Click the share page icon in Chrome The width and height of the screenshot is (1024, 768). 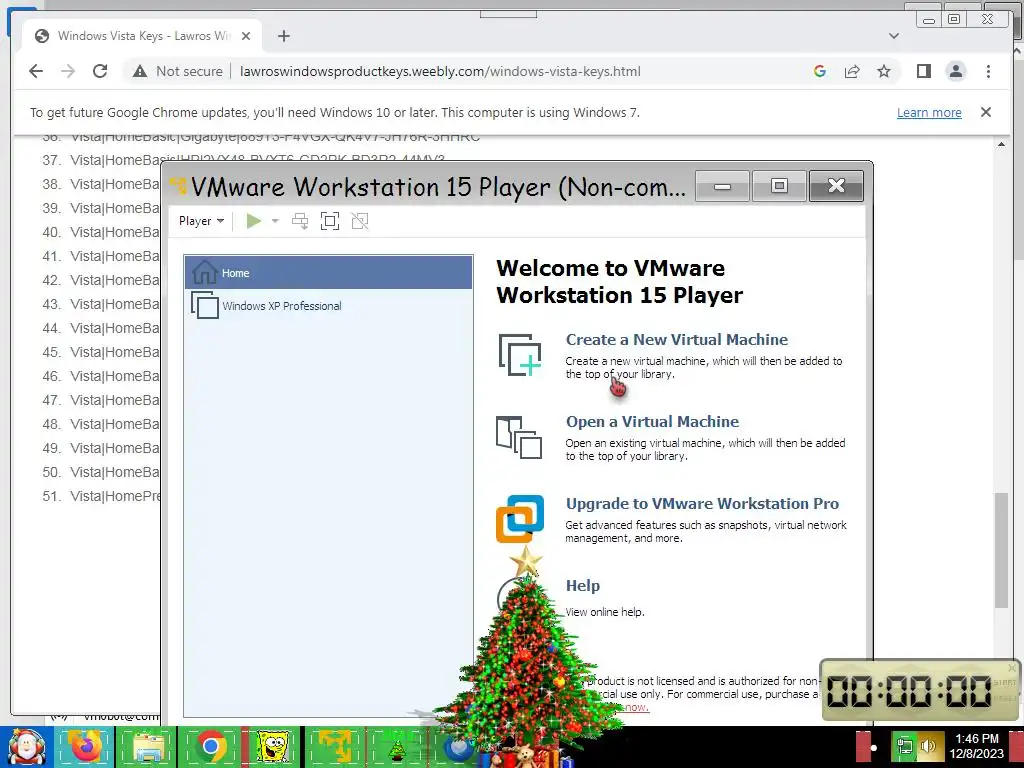click(852, 71)
